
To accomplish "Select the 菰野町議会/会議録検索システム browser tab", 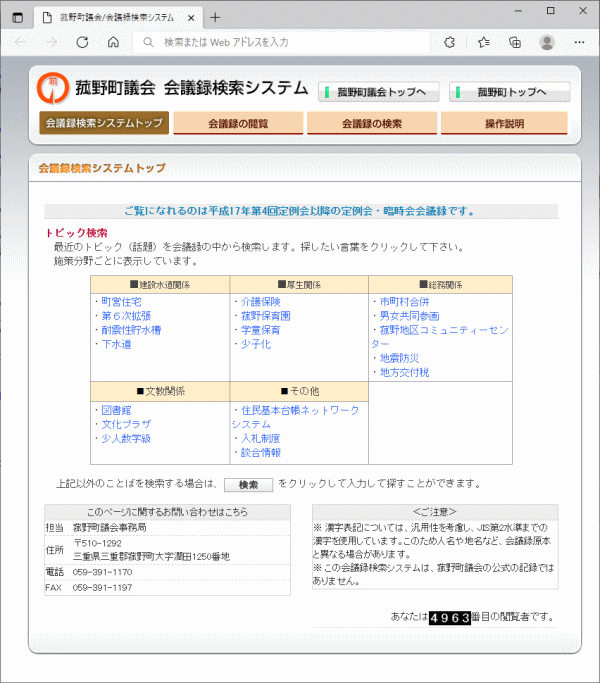I will (x=118, y=18).
